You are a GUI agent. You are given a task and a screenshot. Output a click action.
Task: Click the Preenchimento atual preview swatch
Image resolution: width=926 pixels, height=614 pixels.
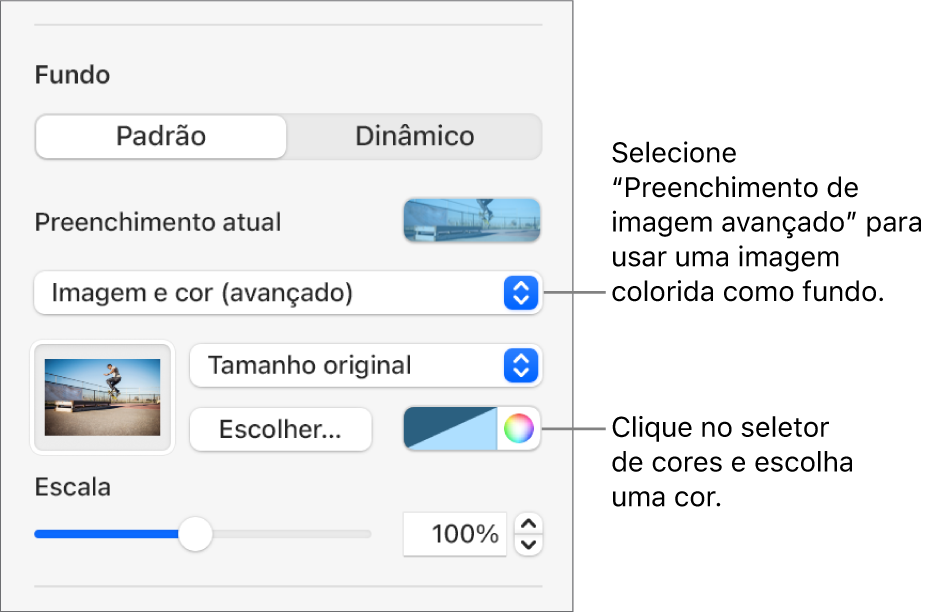(x=471, y=221)
